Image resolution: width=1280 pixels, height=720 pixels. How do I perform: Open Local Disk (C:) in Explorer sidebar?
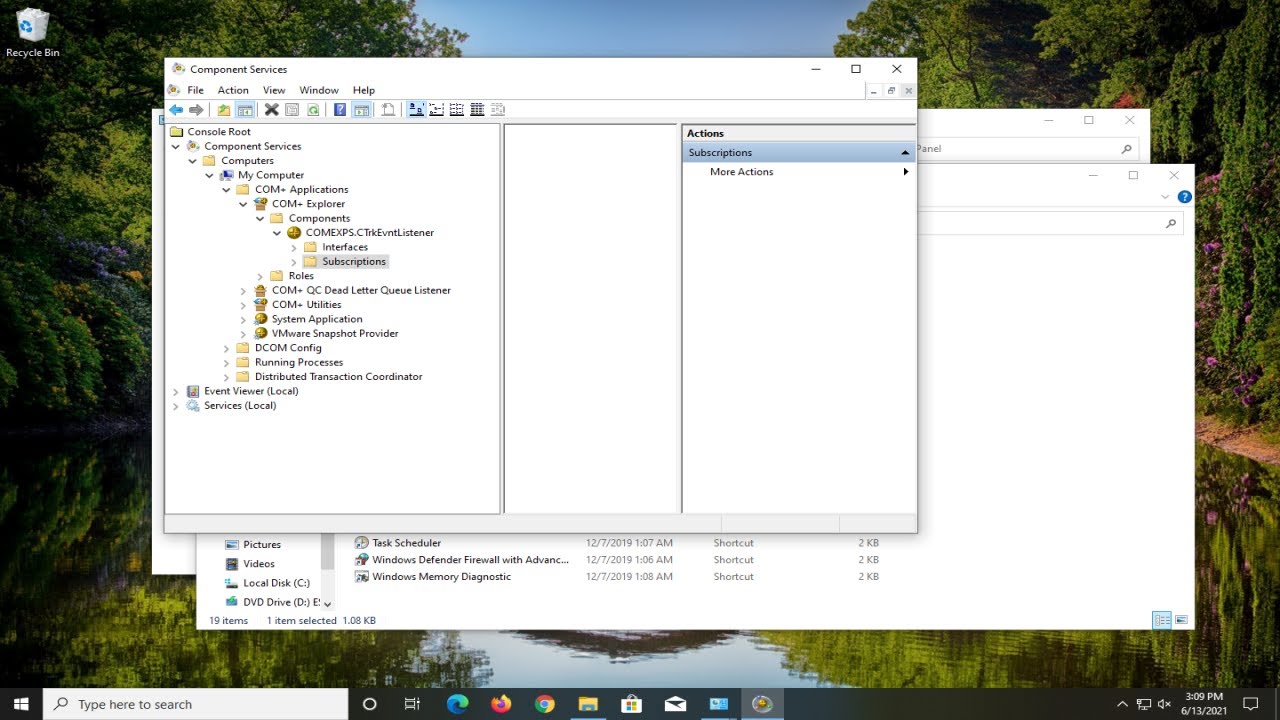(276, 583)
